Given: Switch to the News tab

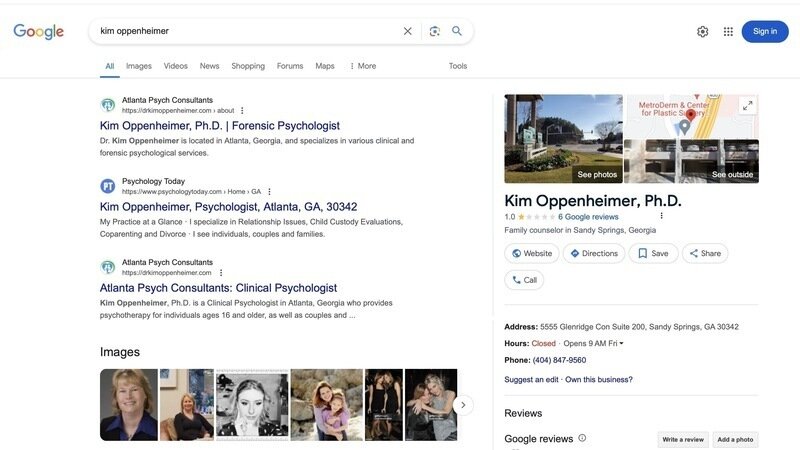Looking at the screenshot, I should point(209,66).
